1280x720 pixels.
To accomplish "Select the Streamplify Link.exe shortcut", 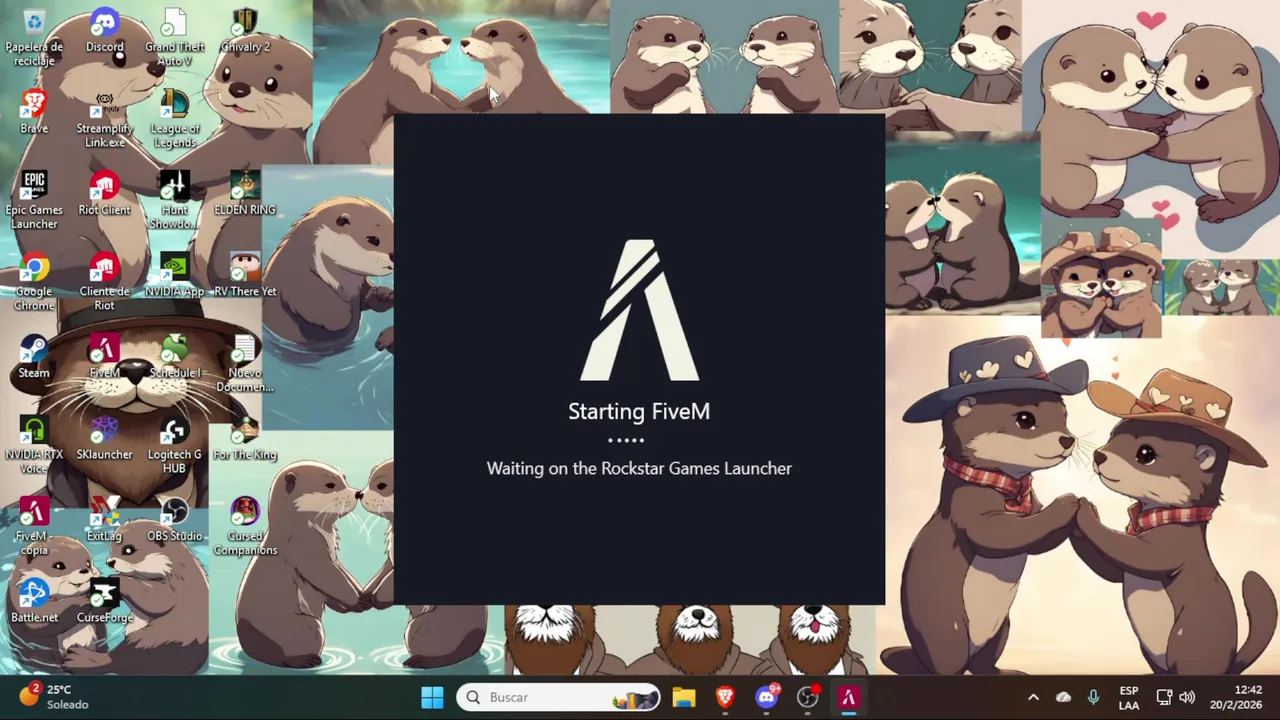I will coord(104,120).
